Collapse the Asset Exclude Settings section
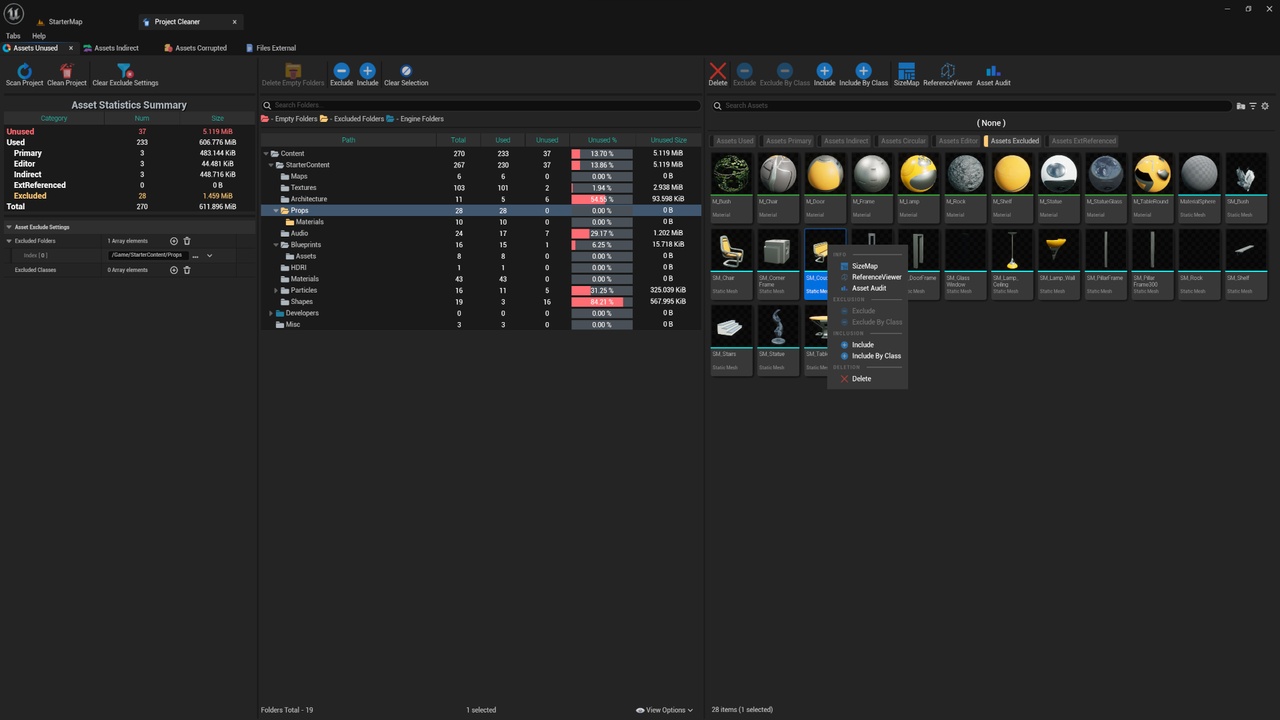 click(9, 227)
